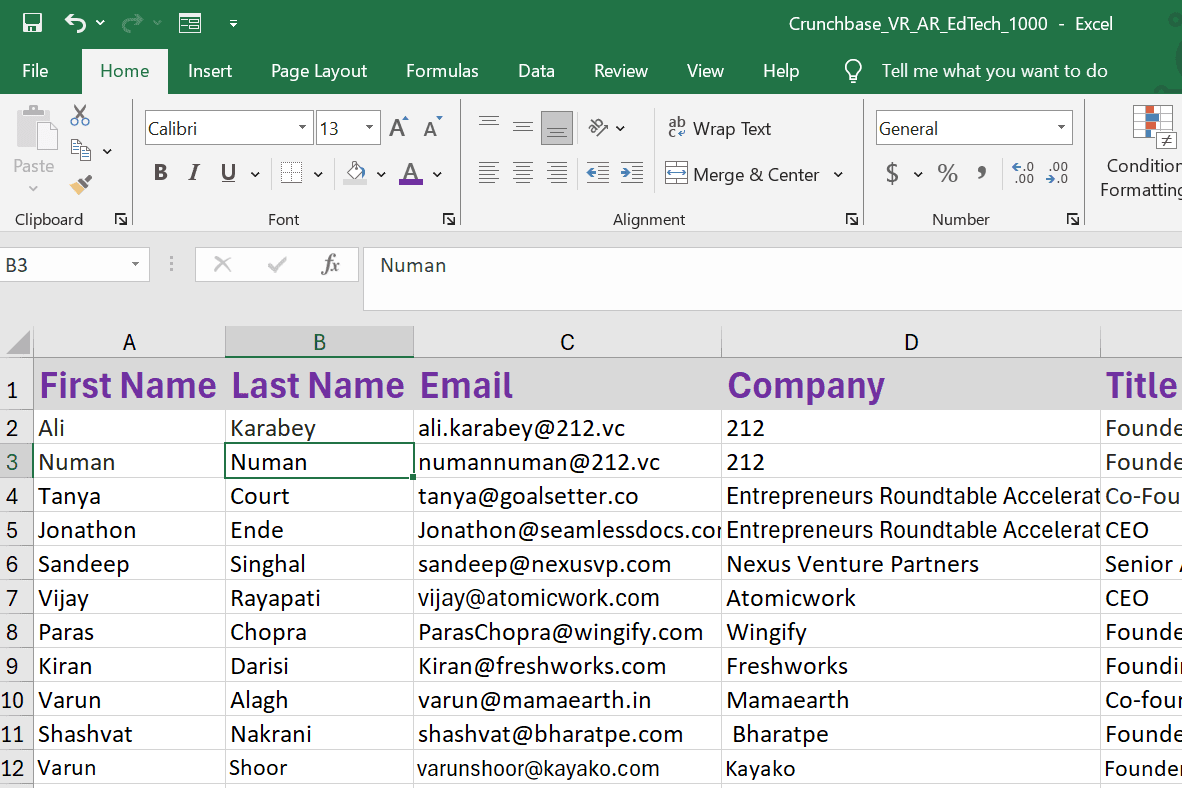The image size is (1182, 788).
Task: Click Increase Indent icon
Action: [x=632, y=173]
